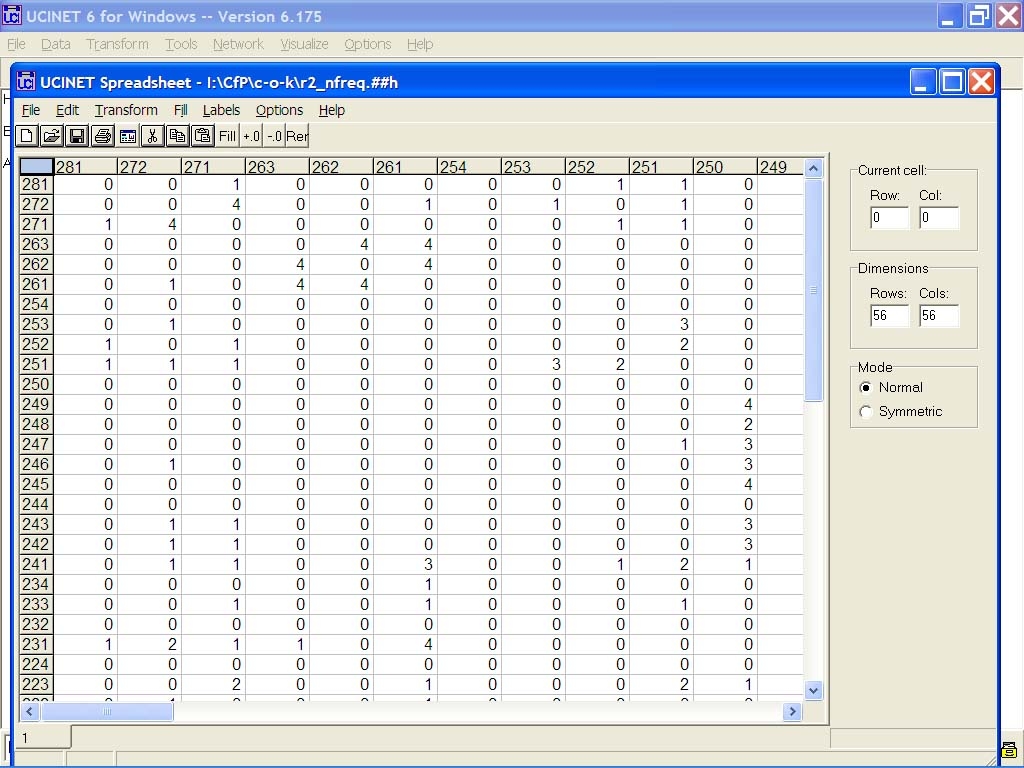Viewport: 1024px width, 768px height.
Task: Click the Paste clipboard icon
Action: (202, 136)
